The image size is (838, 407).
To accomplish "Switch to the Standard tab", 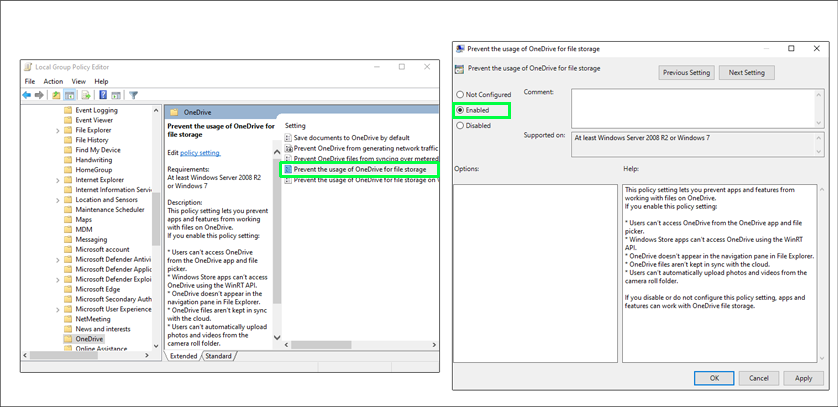I will click(219, 356).
